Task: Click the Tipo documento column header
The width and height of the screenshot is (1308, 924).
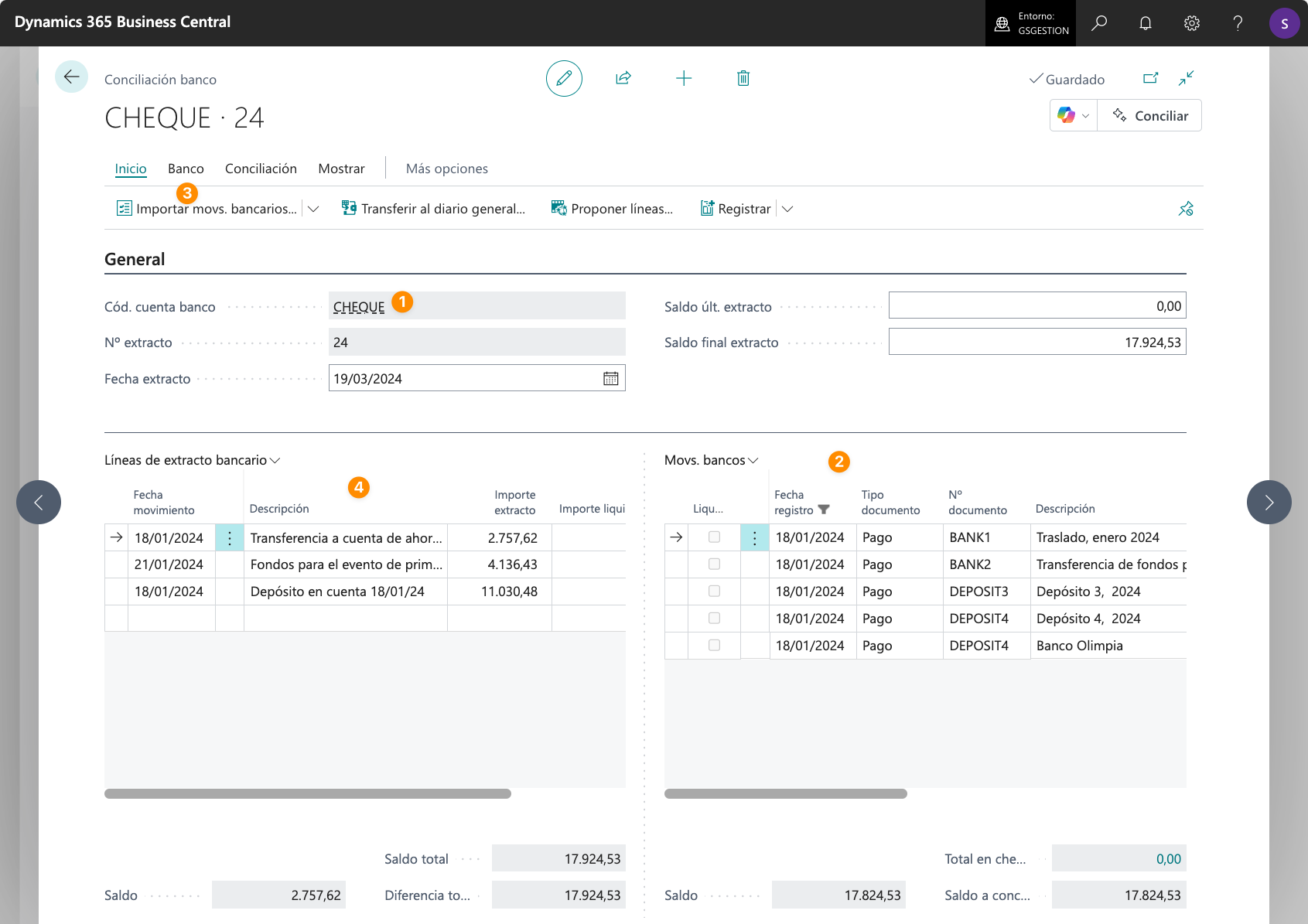Action: click(x=890, y=503)
